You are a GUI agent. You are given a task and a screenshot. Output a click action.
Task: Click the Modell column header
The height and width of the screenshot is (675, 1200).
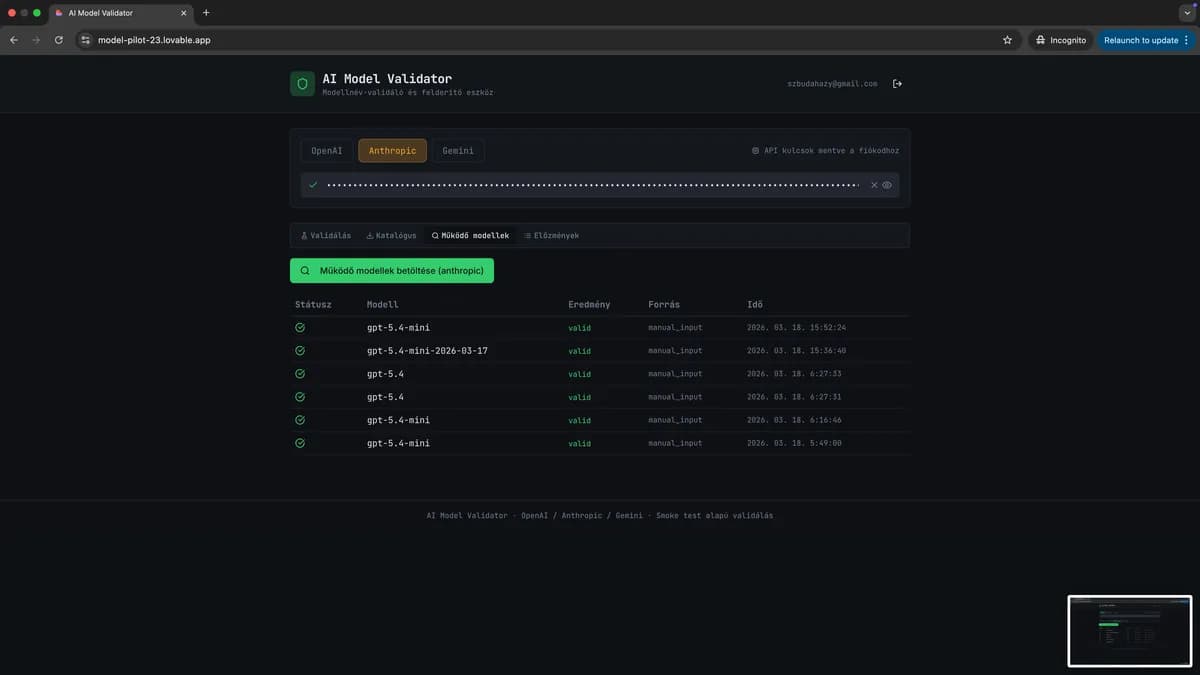tap(382, 304)
